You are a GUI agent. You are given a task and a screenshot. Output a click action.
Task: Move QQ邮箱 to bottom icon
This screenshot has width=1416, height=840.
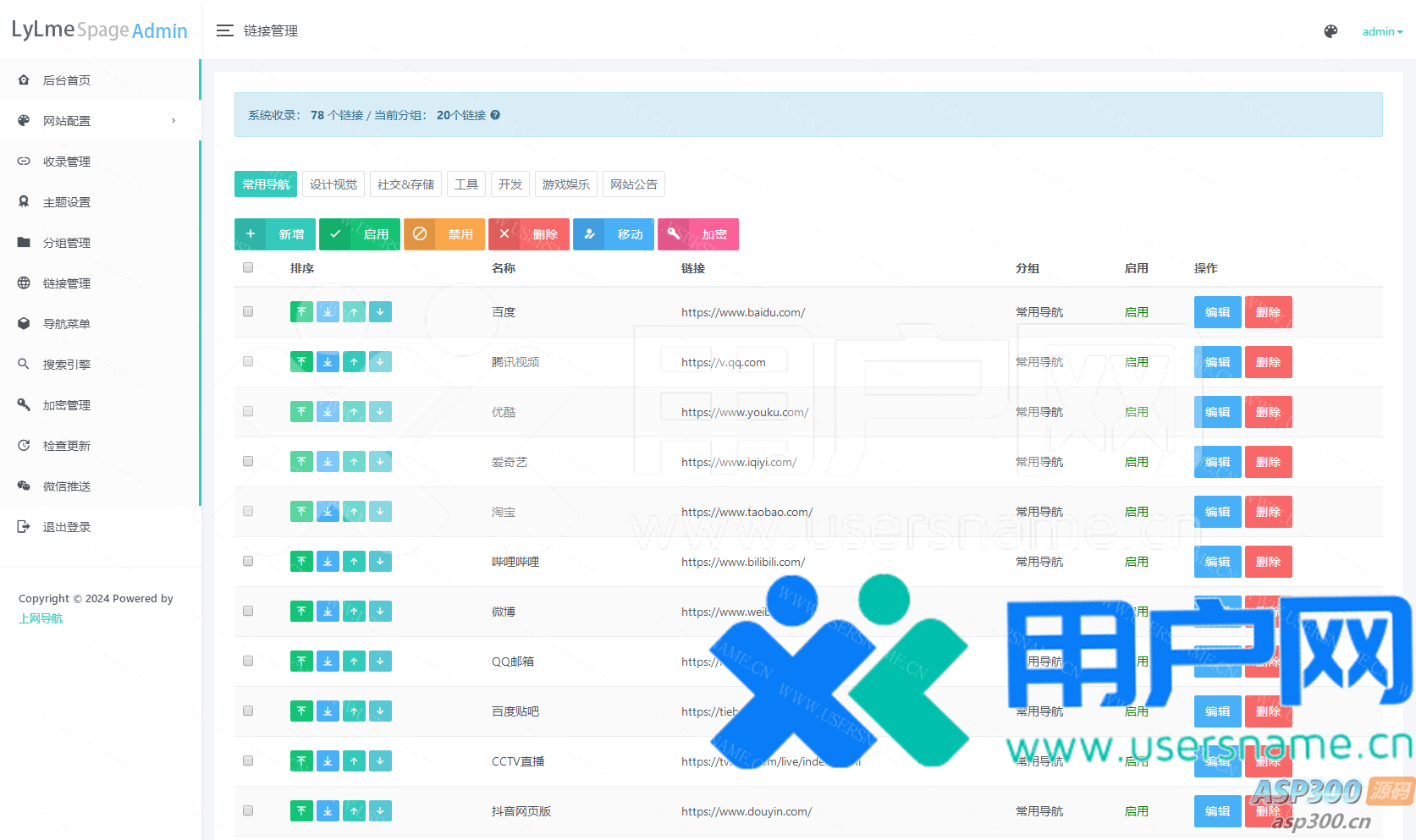click(x=328, y=662)
